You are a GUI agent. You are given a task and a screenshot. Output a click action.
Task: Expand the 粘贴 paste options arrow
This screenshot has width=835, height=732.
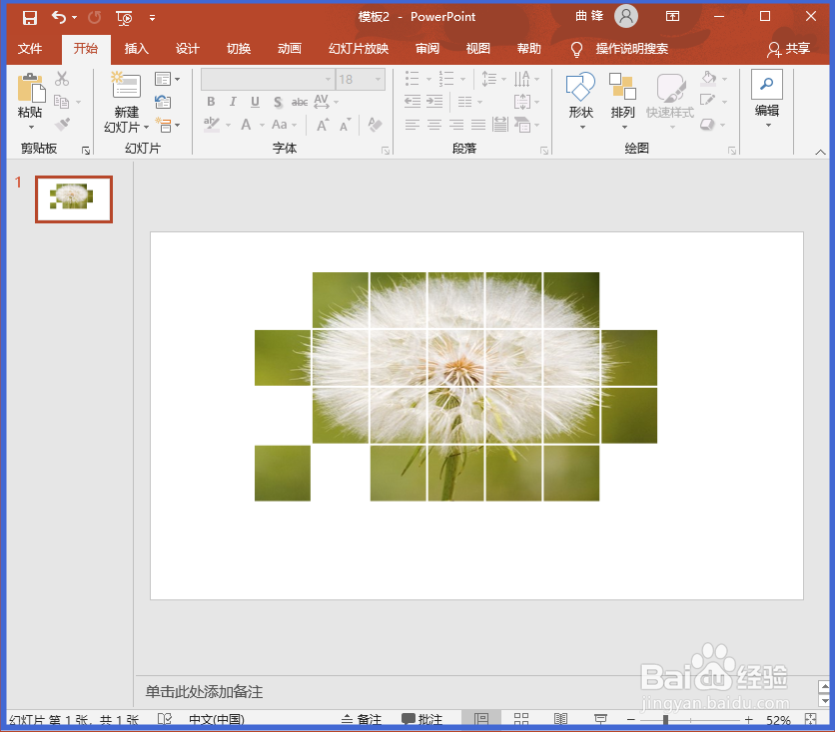click(31, 127)
